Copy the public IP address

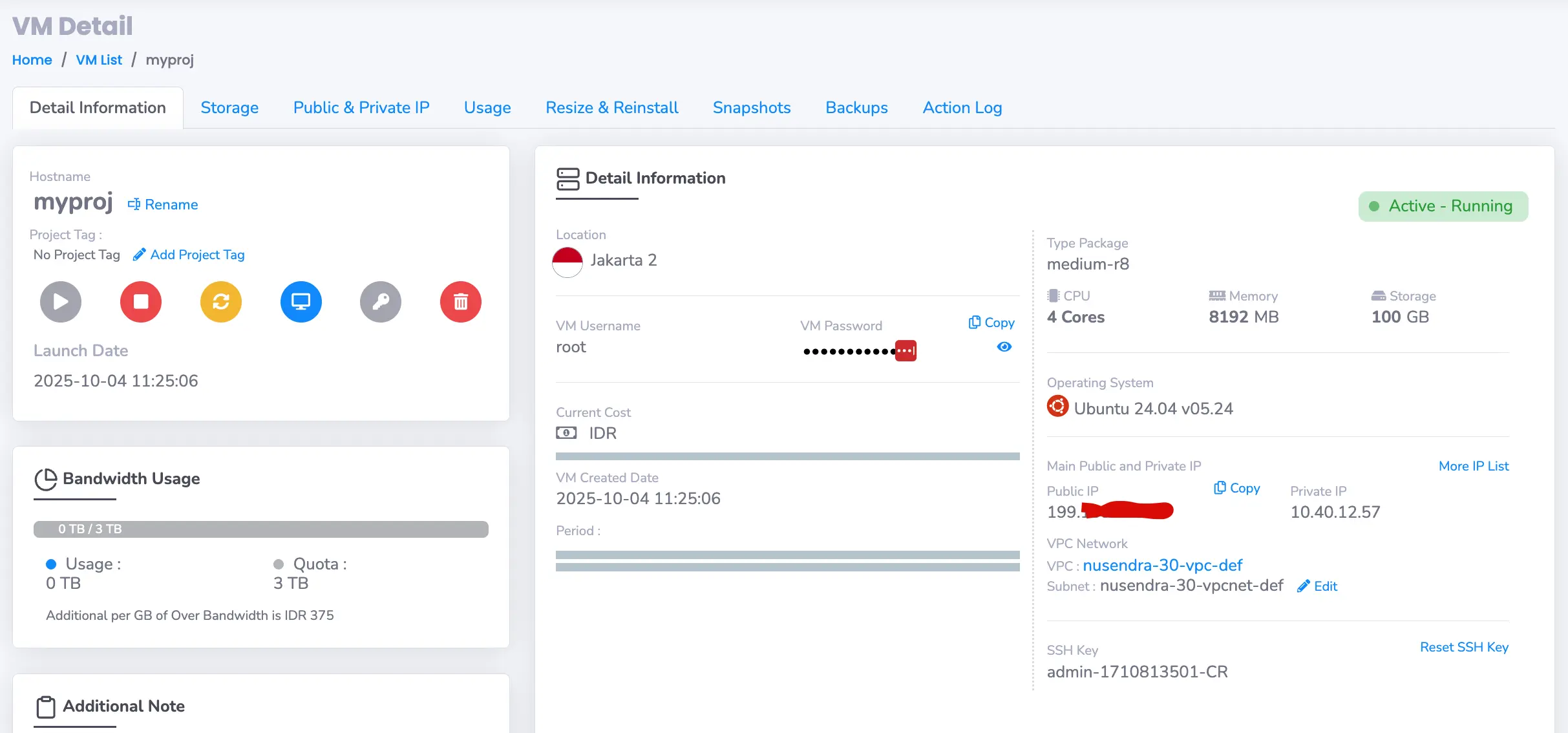coord(1237,488)
